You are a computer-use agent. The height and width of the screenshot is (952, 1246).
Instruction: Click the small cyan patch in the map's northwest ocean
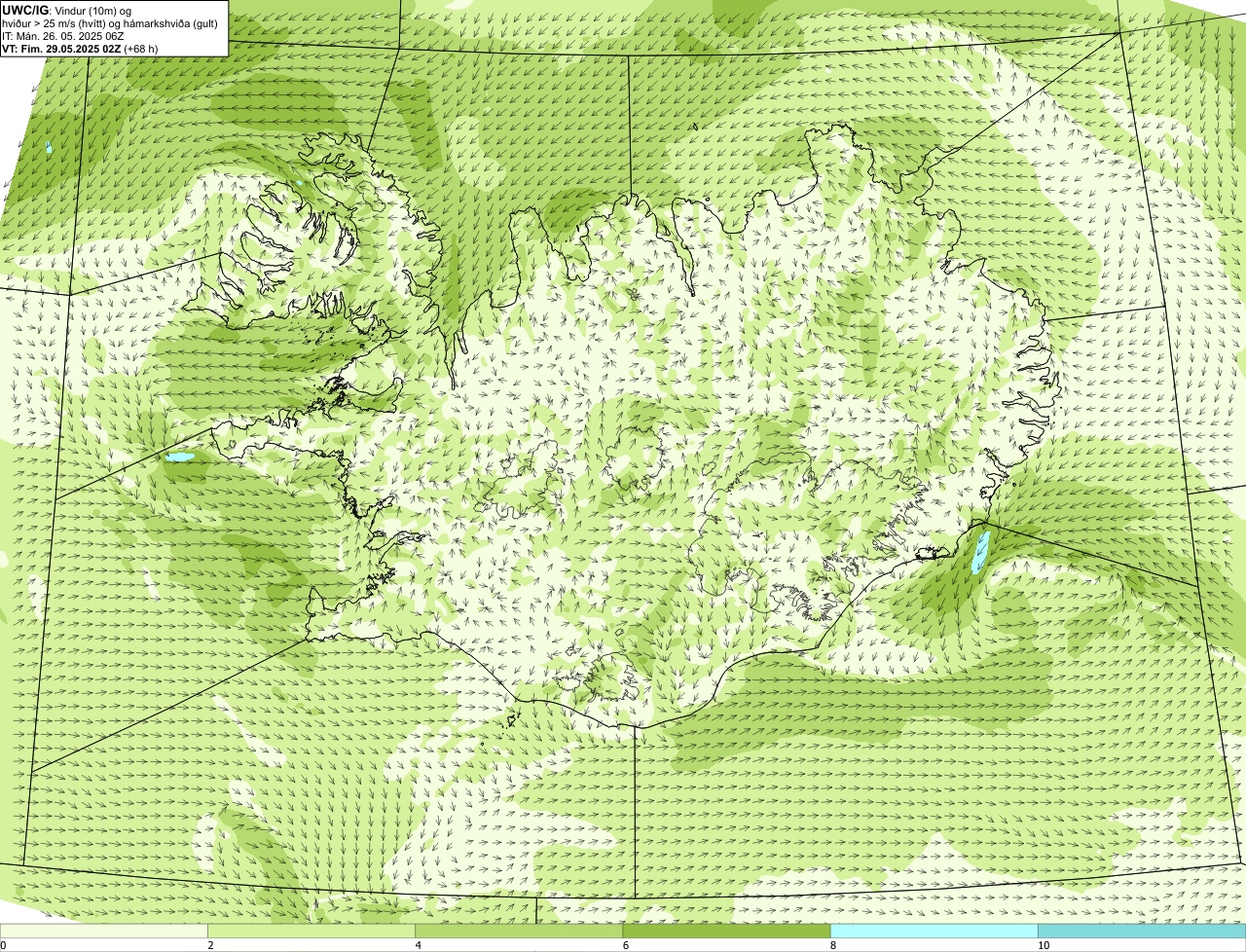[x=48, y=148]
